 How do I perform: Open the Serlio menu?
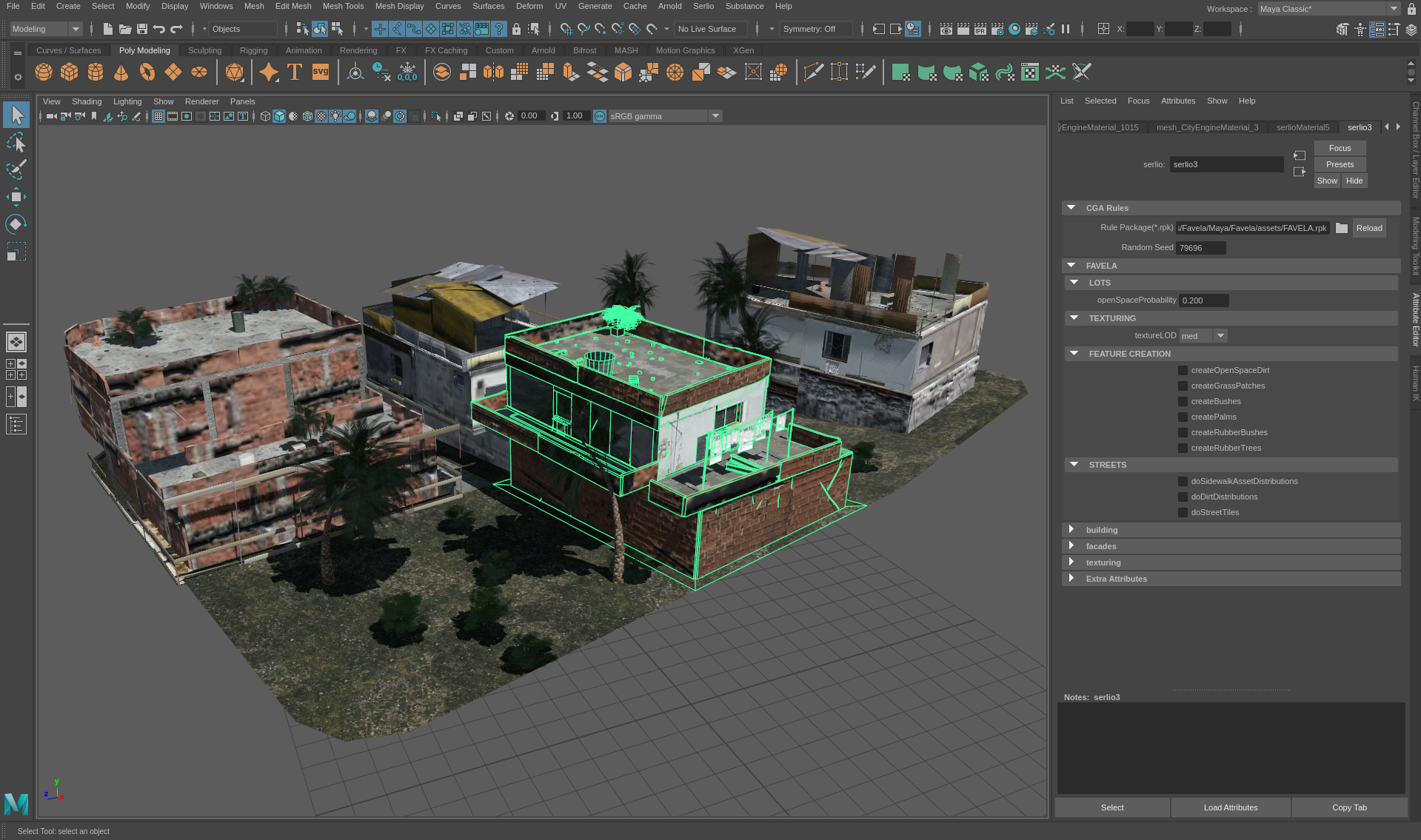(x=703, y=6)
